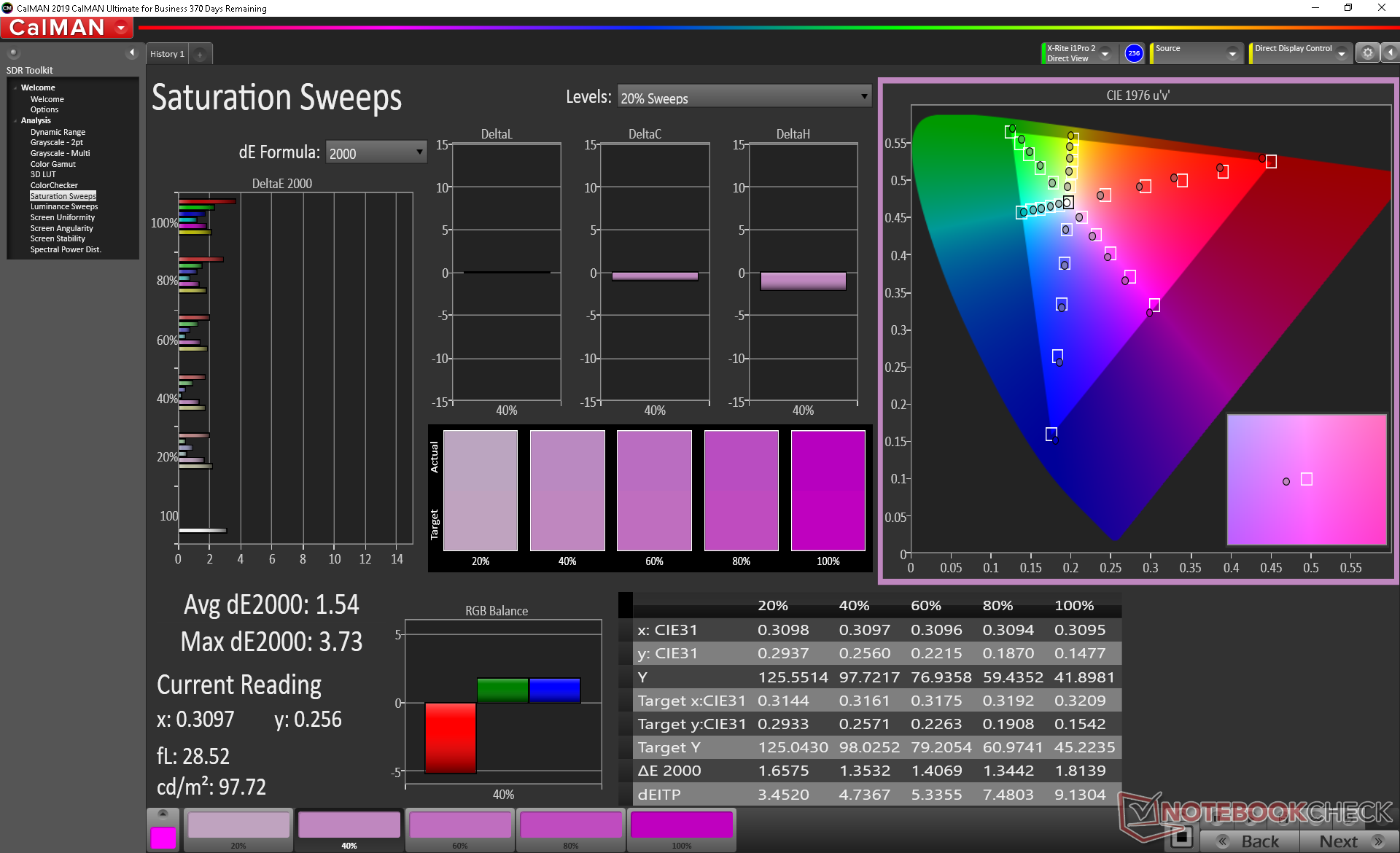Image resolution: width=1400 pixels, height=853 pixels.
Task: Select the 40% magenta swatch in bottom strip
Action: (x=349, y=830)
